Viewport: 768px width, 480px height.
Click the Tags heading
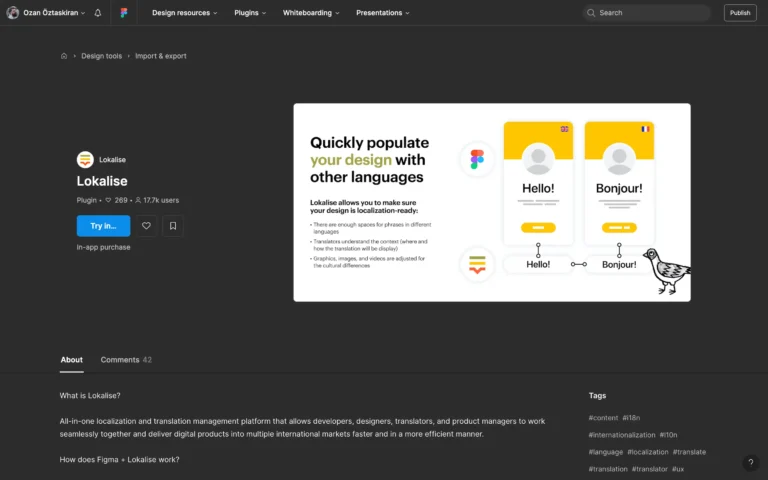tap(598, 396)
